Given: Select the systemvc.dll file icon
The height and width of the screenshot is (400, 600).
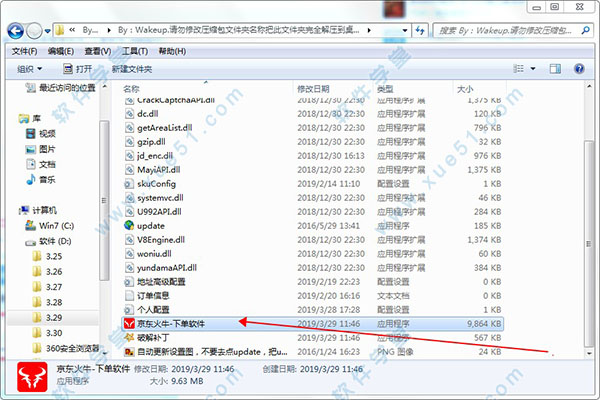Looking at the screenshot, I should (129, 198).
